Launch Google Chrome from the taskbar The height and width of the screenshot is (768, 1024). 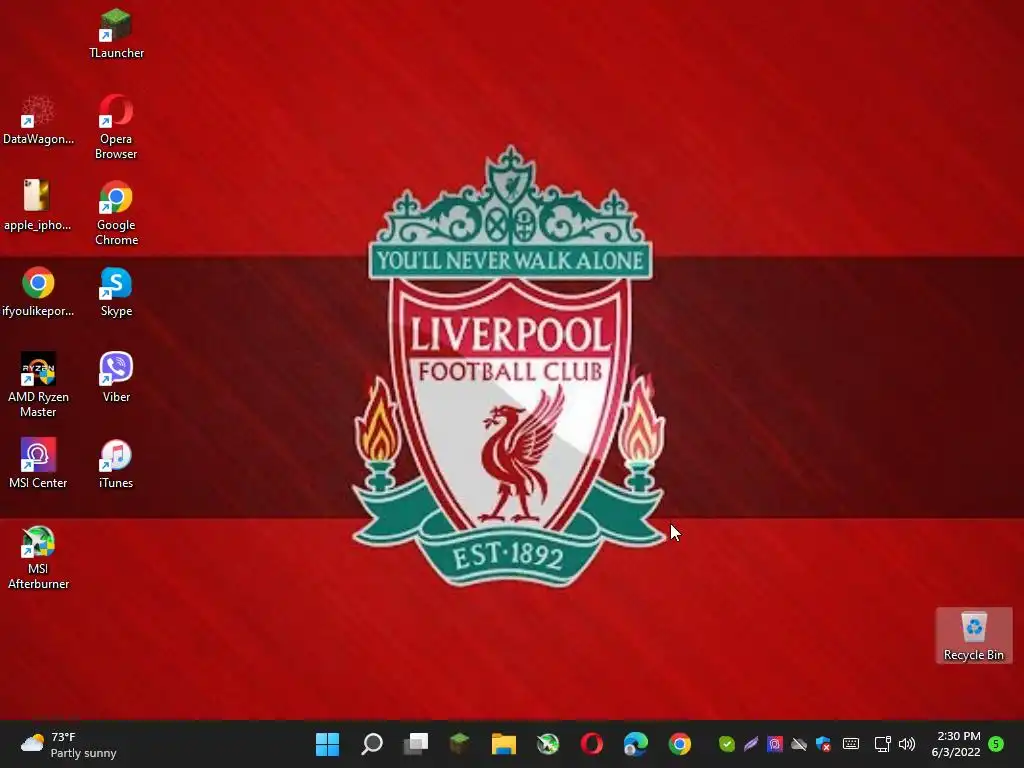pyautogui.click(x=680, y=744)
